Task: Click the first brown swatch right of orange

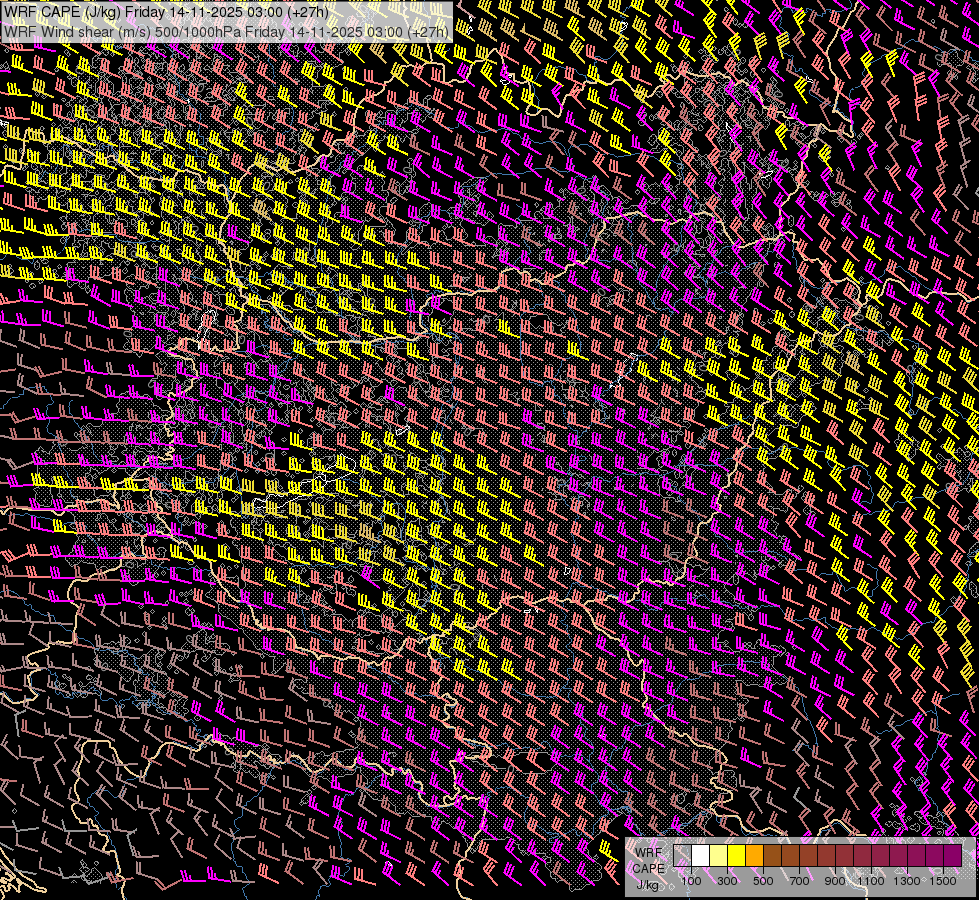Action: tap(773, 855)
